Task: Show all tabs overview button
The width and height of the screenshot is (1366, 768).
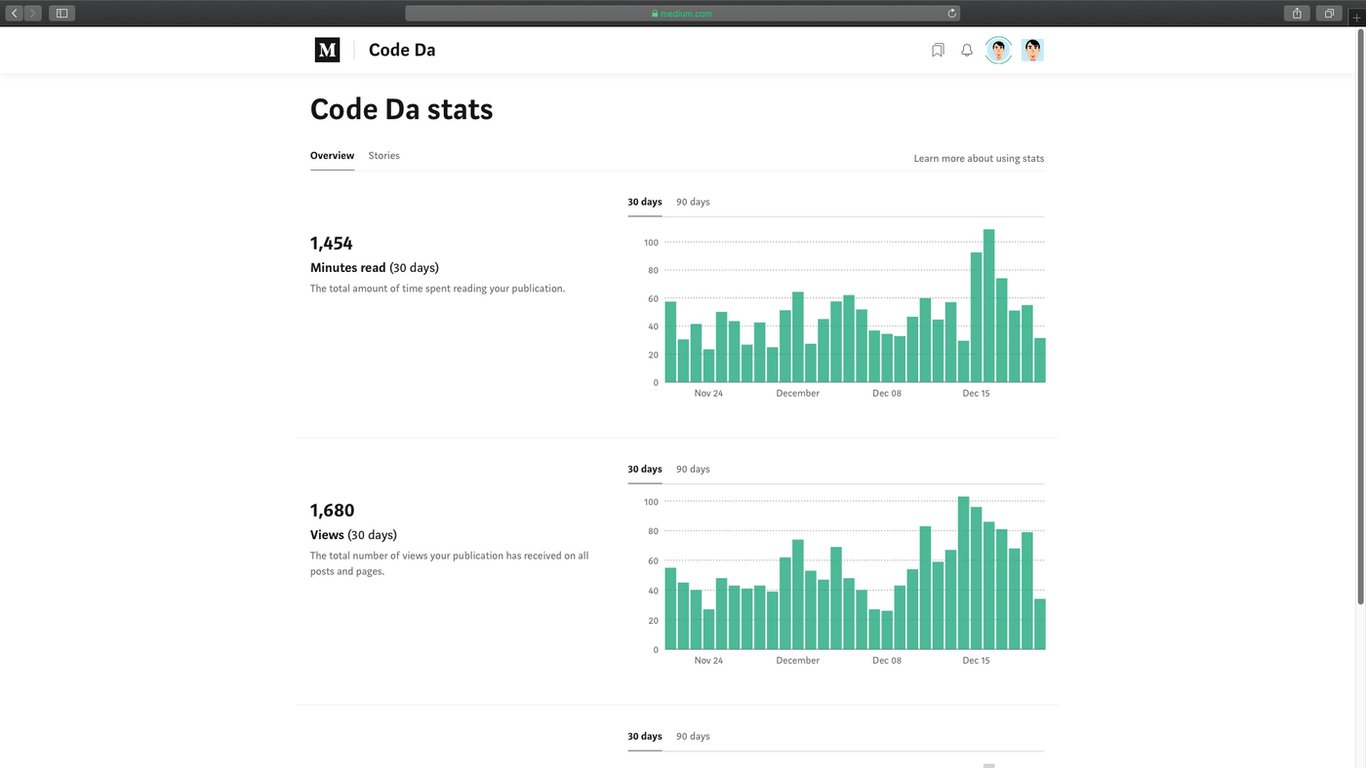Action: coord(1329,13)
